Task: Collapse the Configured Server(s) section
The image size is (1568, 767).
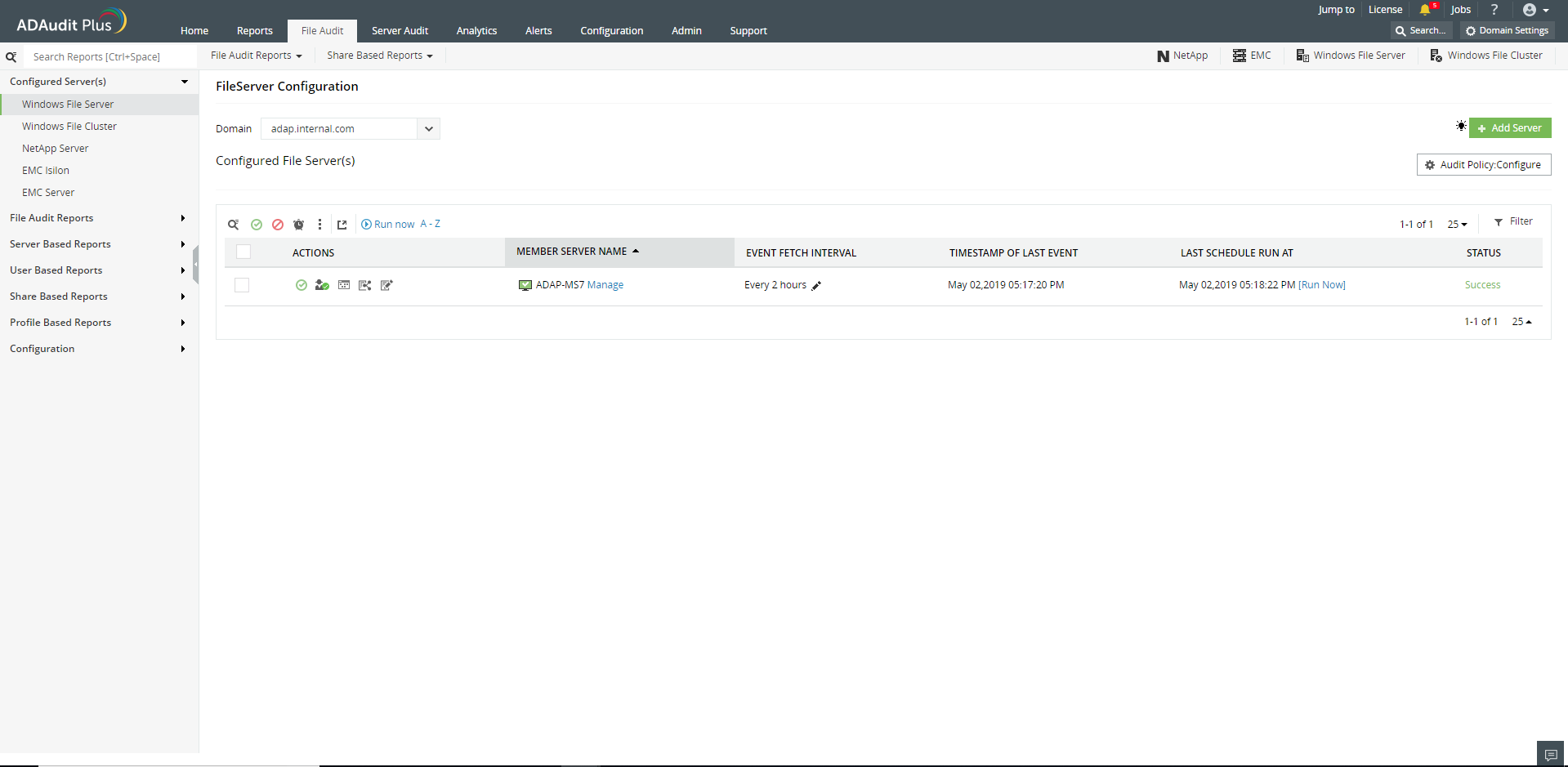Action: [185, 81]
